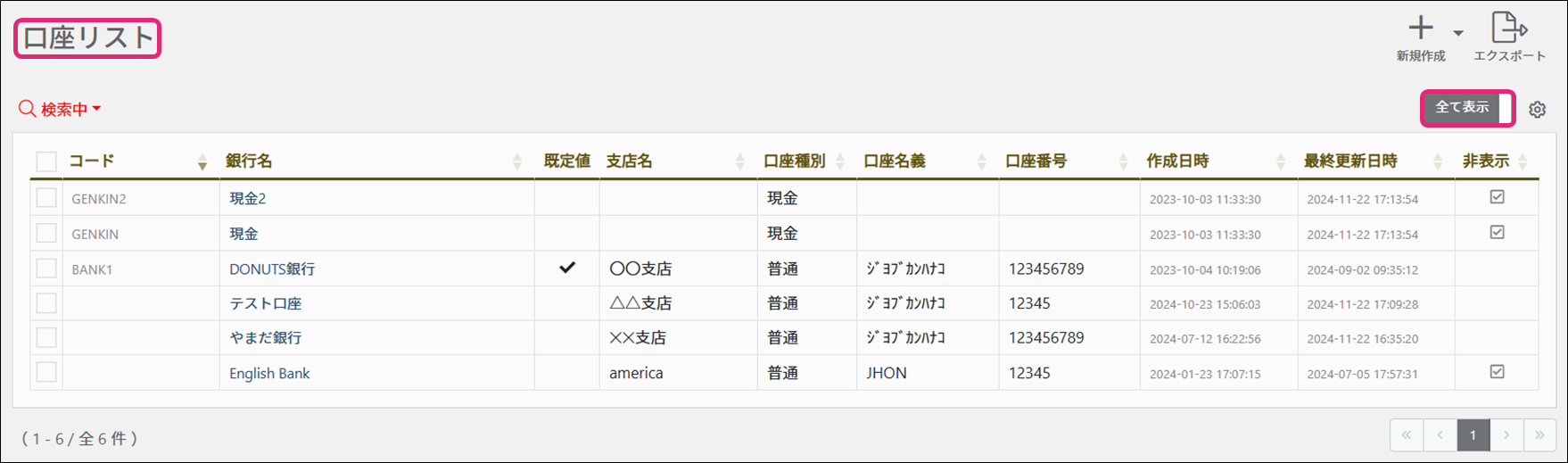1568x463 pixels.
Task: Click the エクスポート export icon
Action: point(1508,29)
